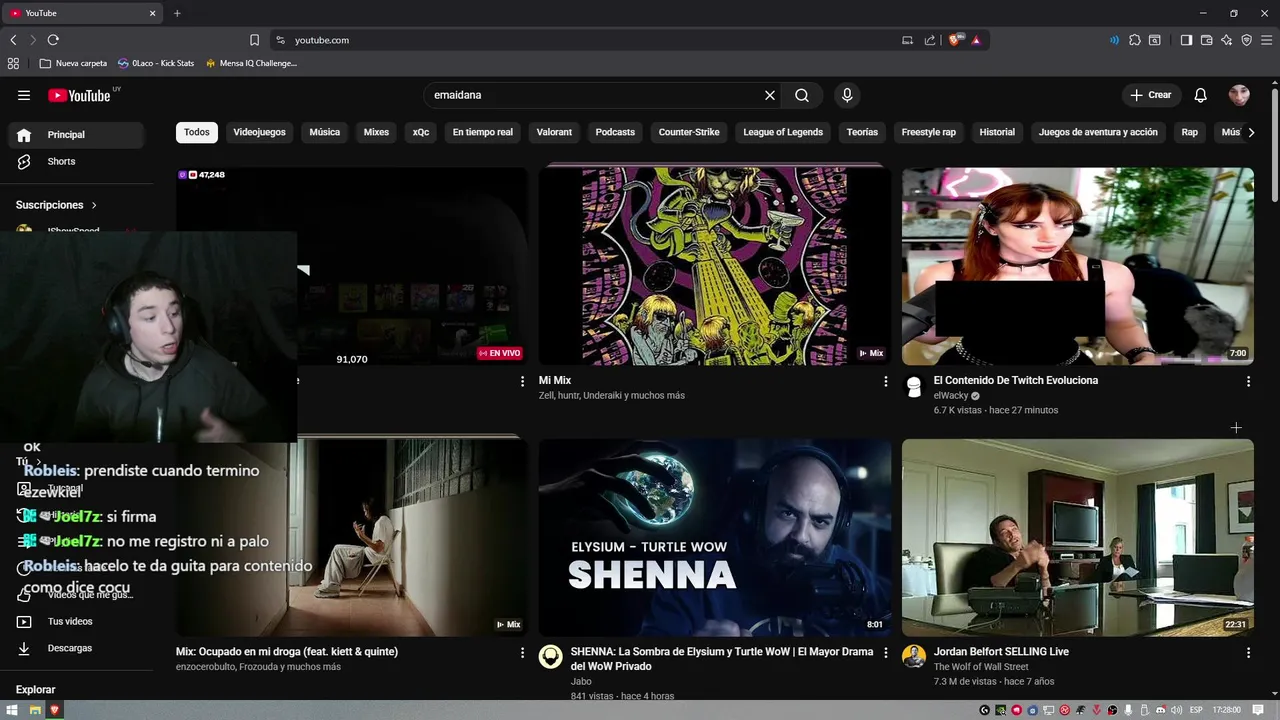Play the Jordan Belfort SELLING Live thumbnail
Viewport: 1280px width, 720px height.
1078,537
